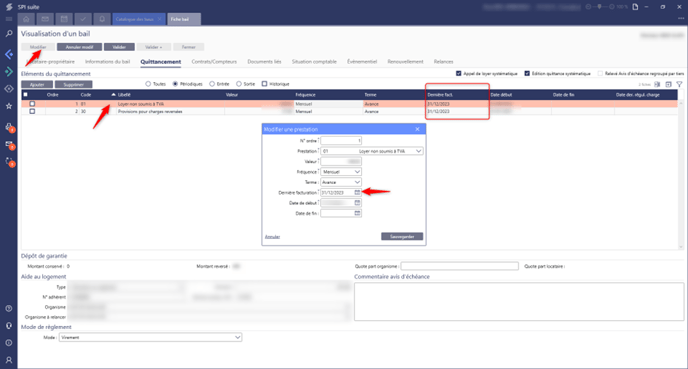Open the user profile icon at sidebar bottom

(9, 360)
